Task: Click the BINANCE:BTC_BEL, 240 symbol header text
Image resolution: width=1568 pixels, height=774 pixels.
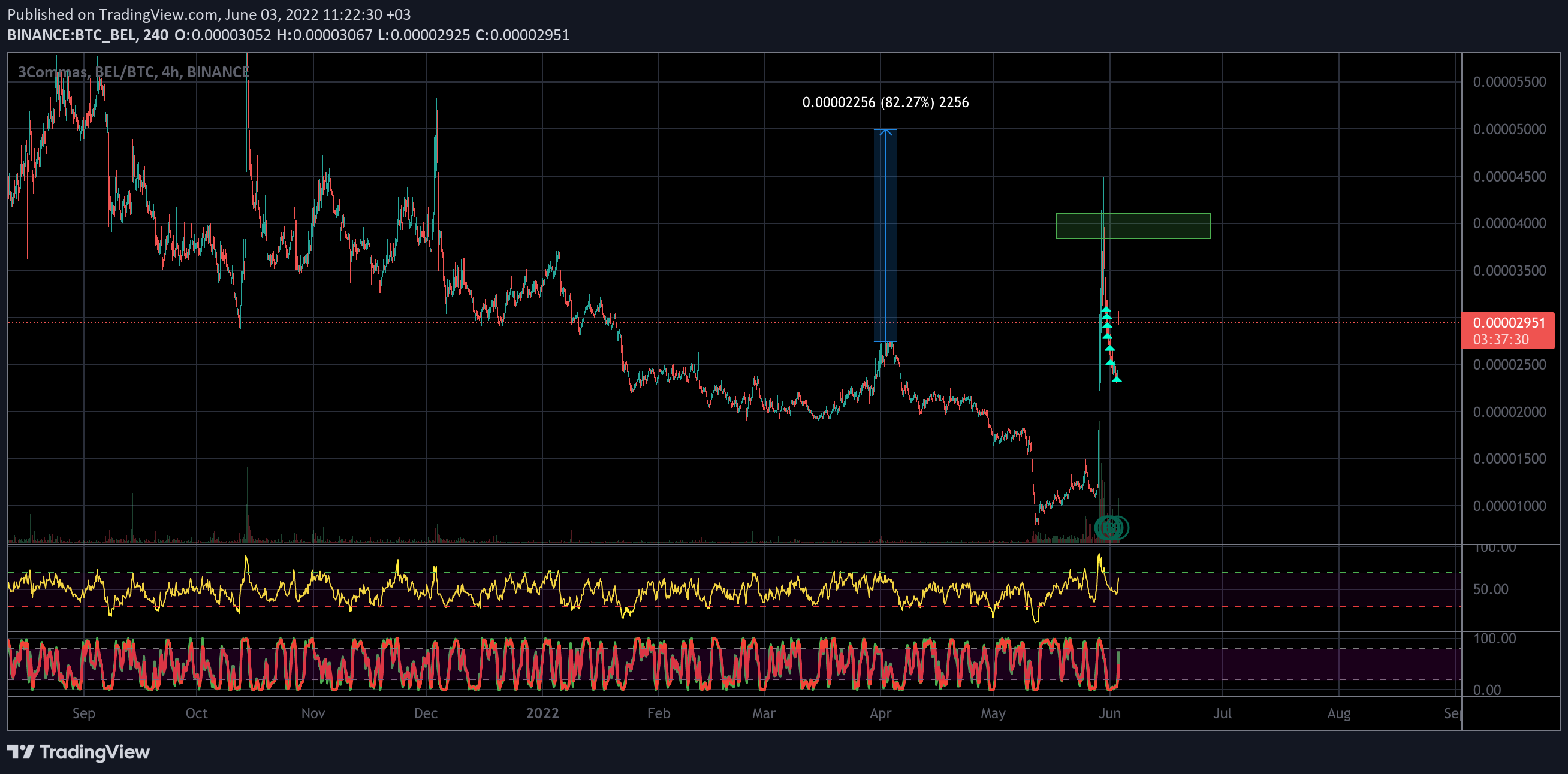Action: [88, 35]
